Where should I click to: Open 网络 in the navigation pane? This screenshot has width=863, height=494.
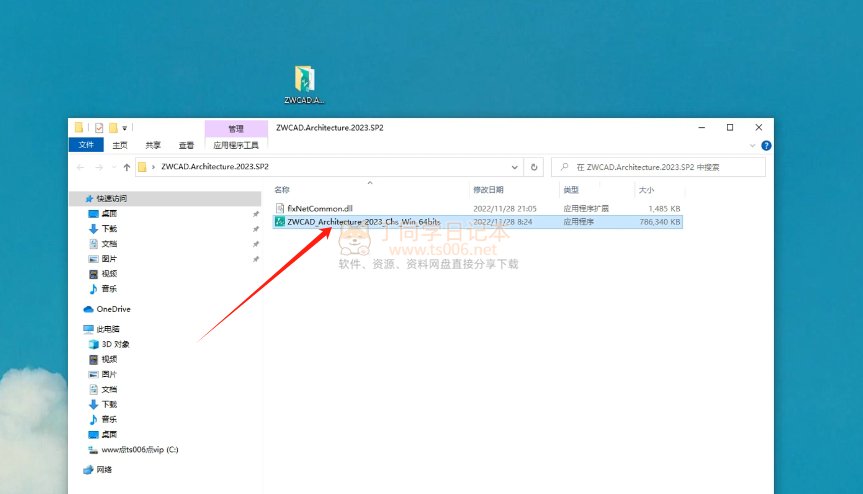pyautogui.click(x=106, y=469)
